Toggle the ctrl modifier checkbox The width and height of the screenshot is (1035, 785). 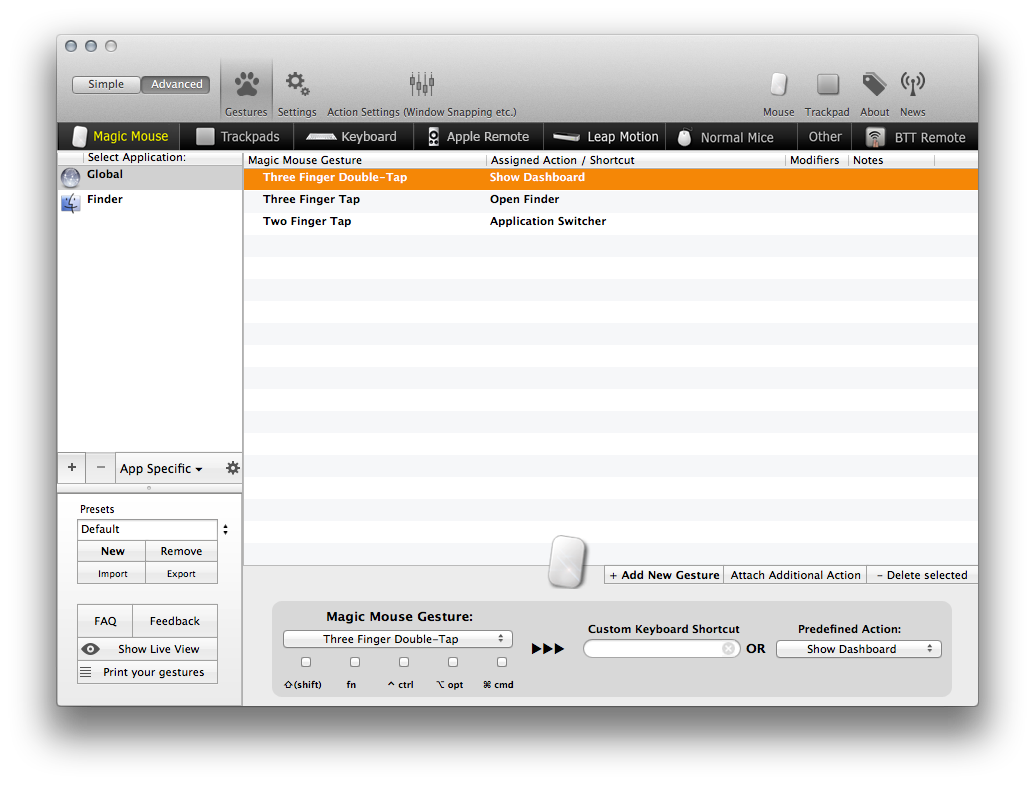tap(404, 662)
